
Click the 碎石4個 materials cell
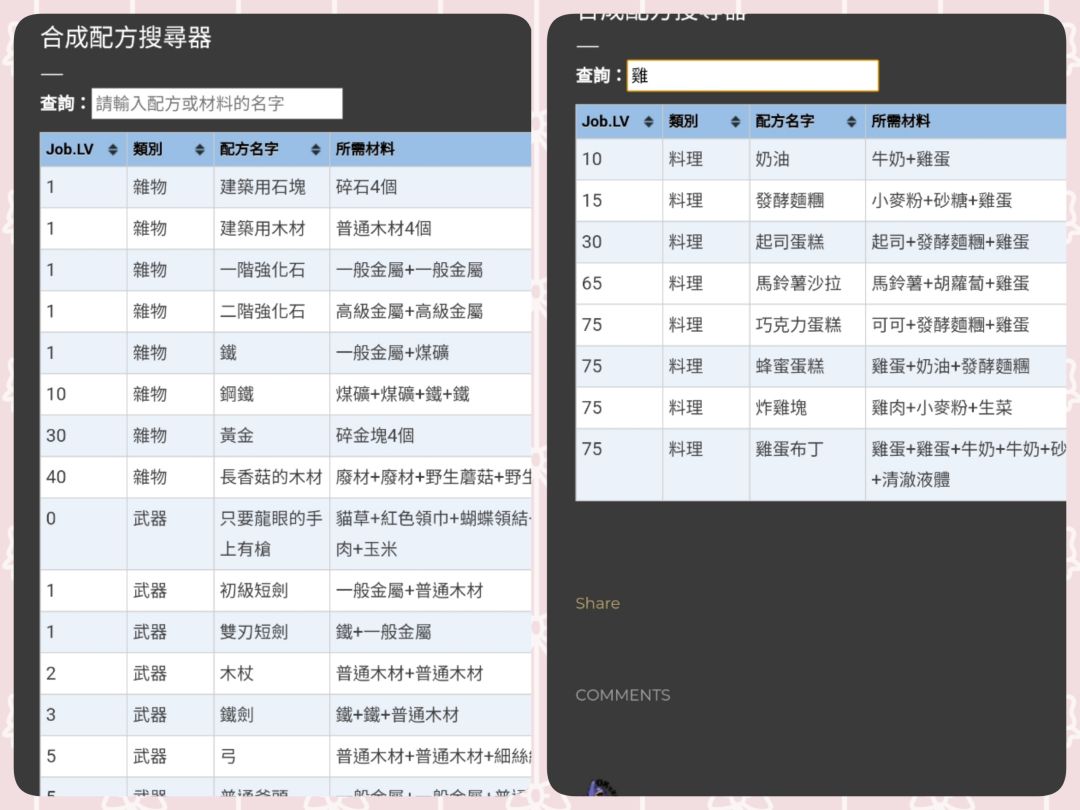click(x=366, y=187)
